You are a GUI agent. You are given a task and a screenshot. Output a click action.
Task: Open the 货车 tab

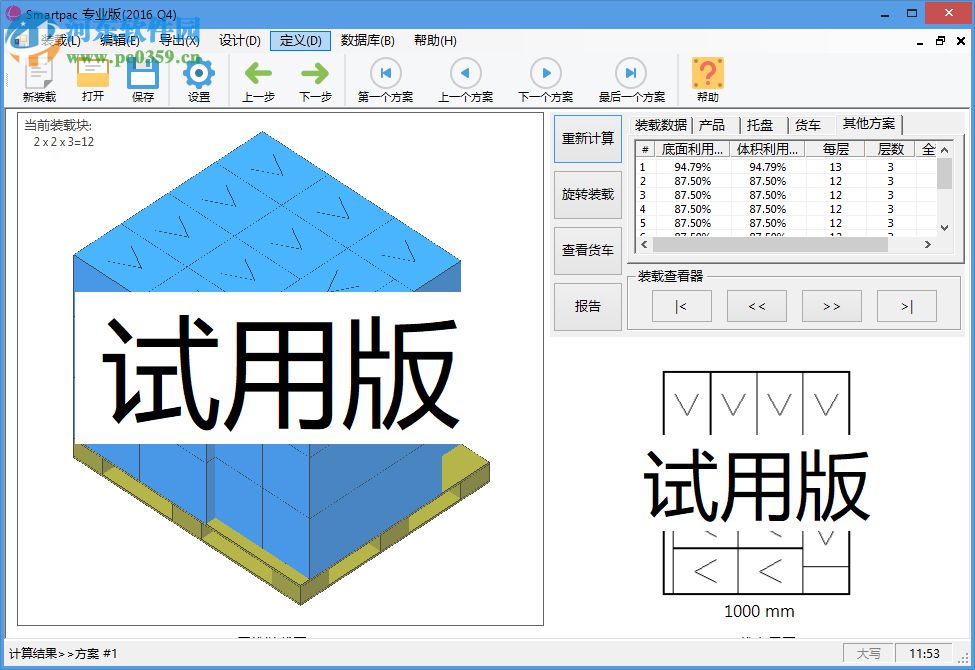click(809, 125)
